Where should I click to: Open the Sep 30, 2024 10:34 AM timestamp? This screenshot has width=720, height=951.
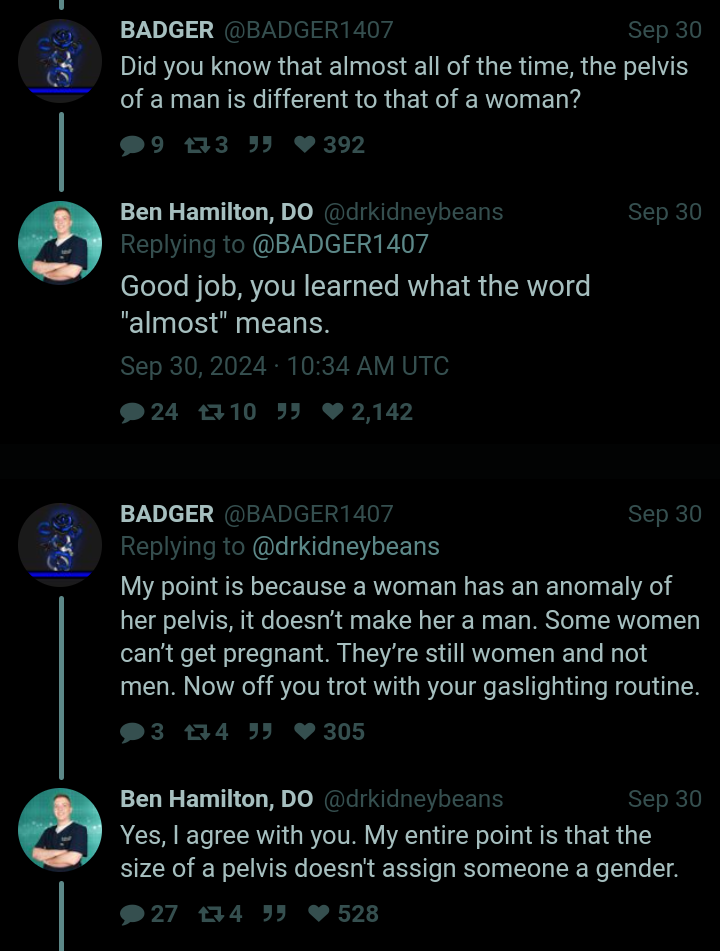pos(284,367)
